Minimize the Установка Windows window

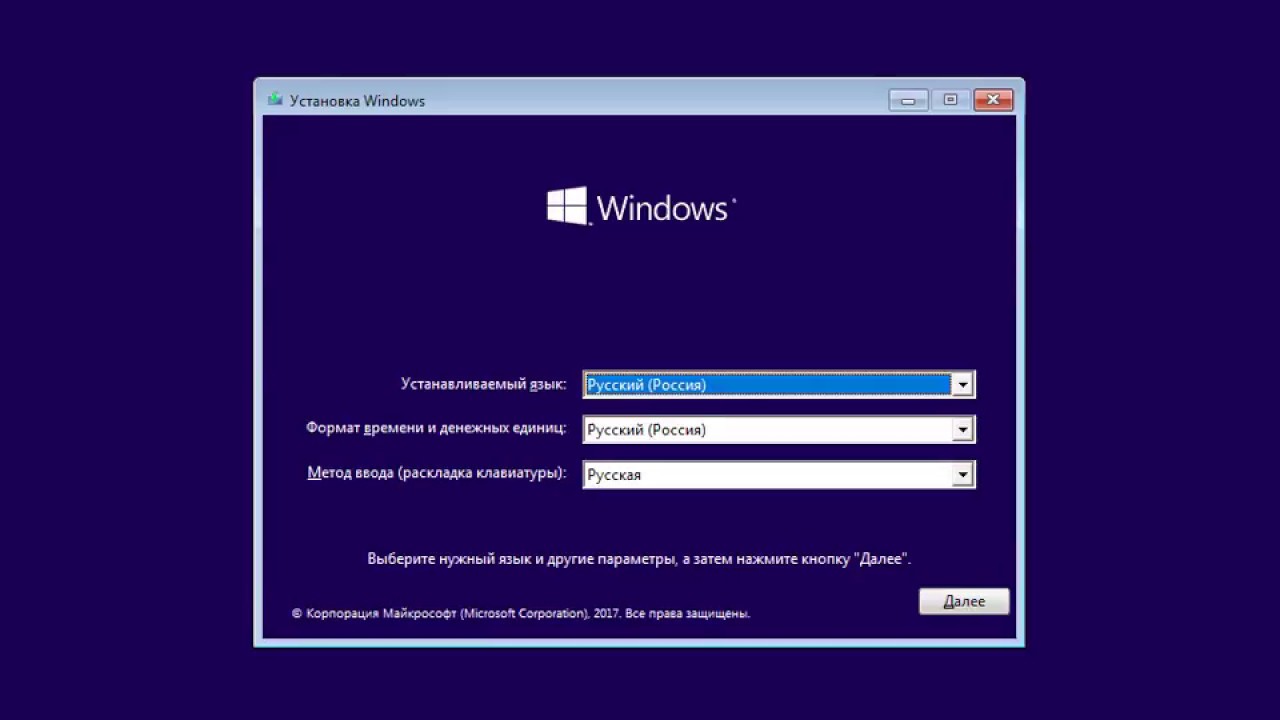[x=908, y=100]
